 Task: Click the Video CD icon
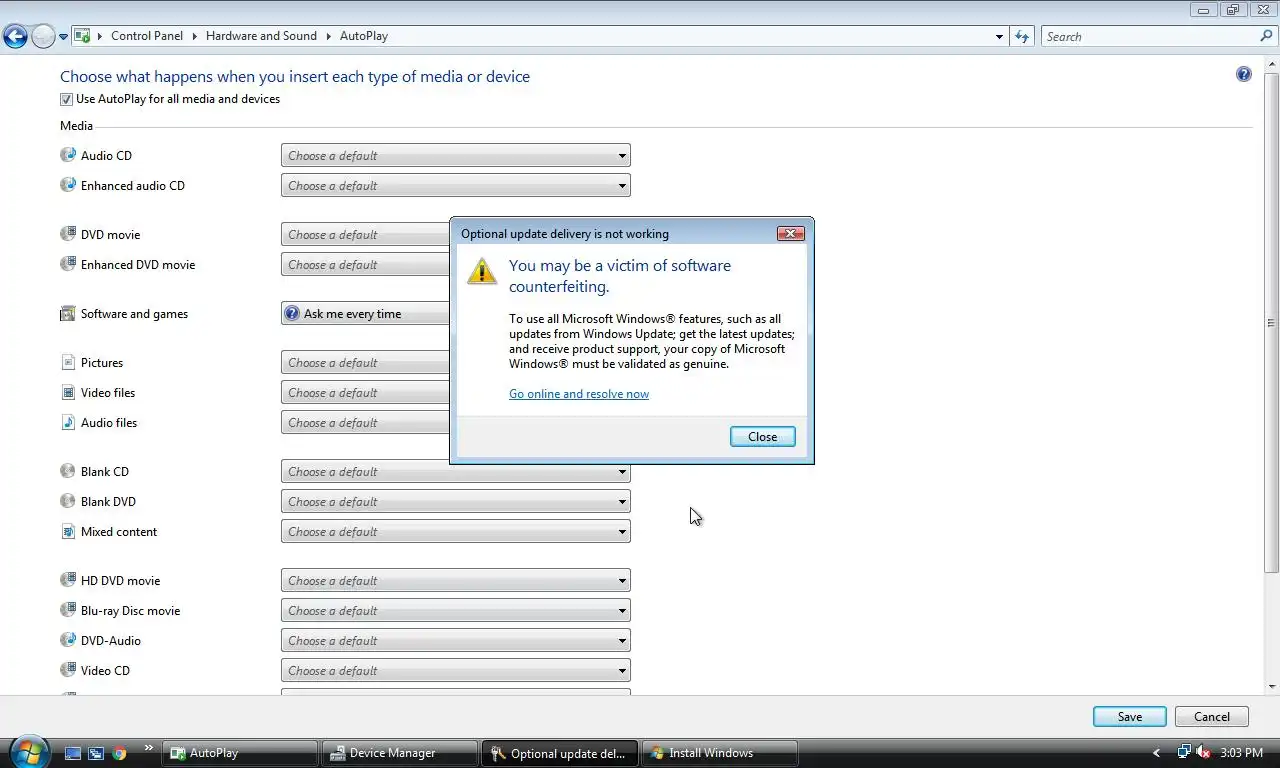(68, 670)
